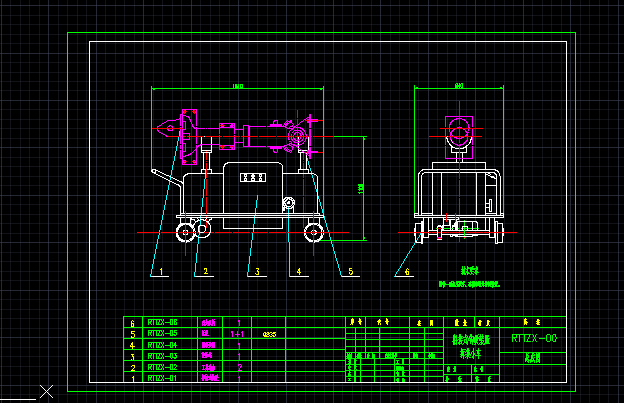Select the length dimension text above the side view
The image size is (624, 403).
tap(238, 86)
